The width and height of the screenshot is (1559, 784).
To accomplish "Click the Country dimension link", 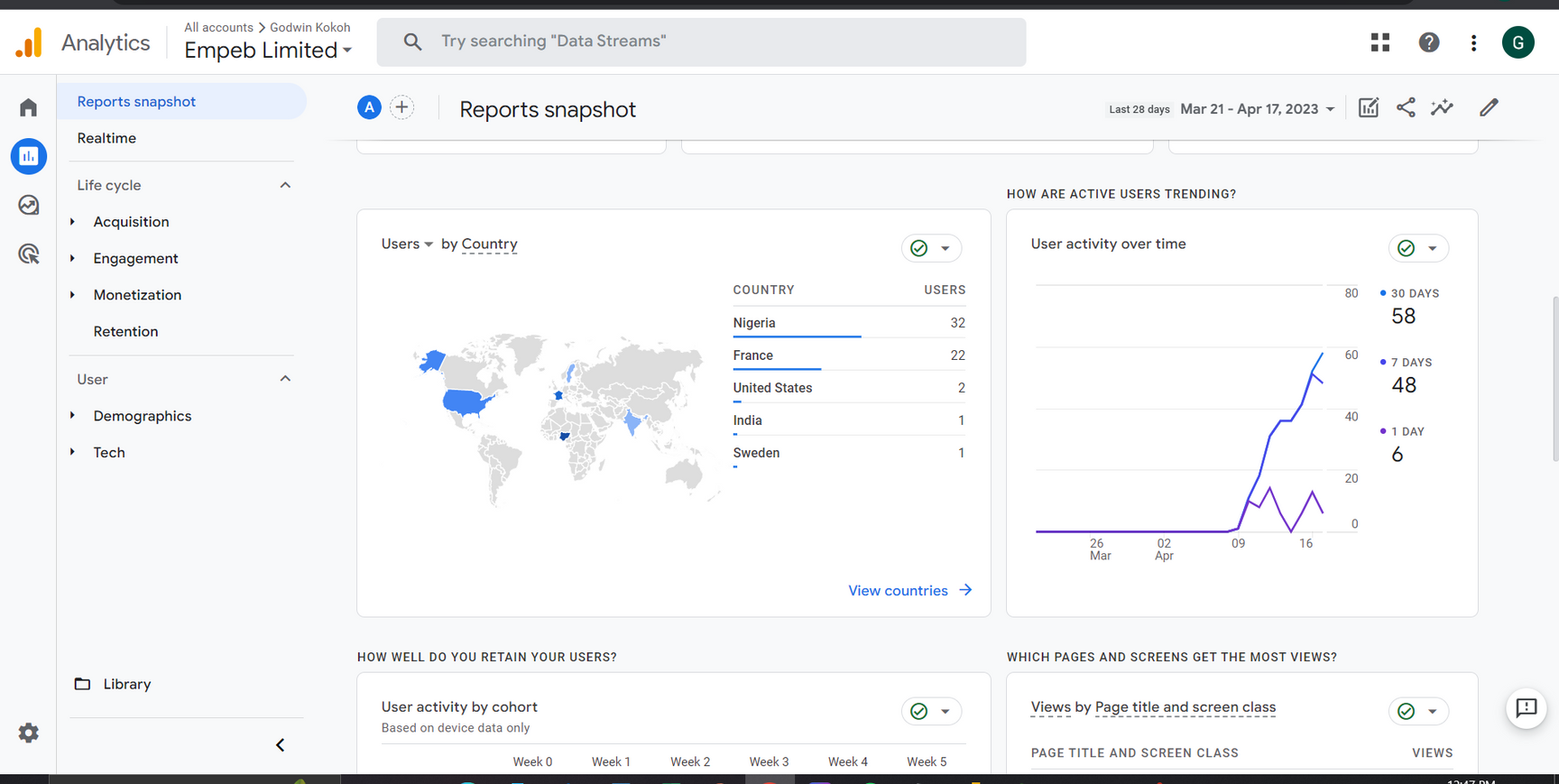I will [489, 244].
